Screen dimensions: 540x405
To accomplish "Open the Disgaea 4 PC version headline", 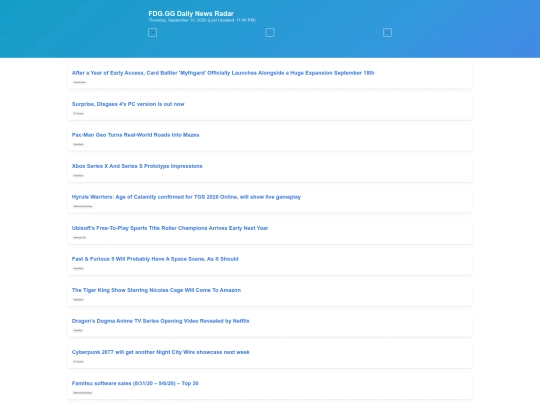I will point(128,104).
